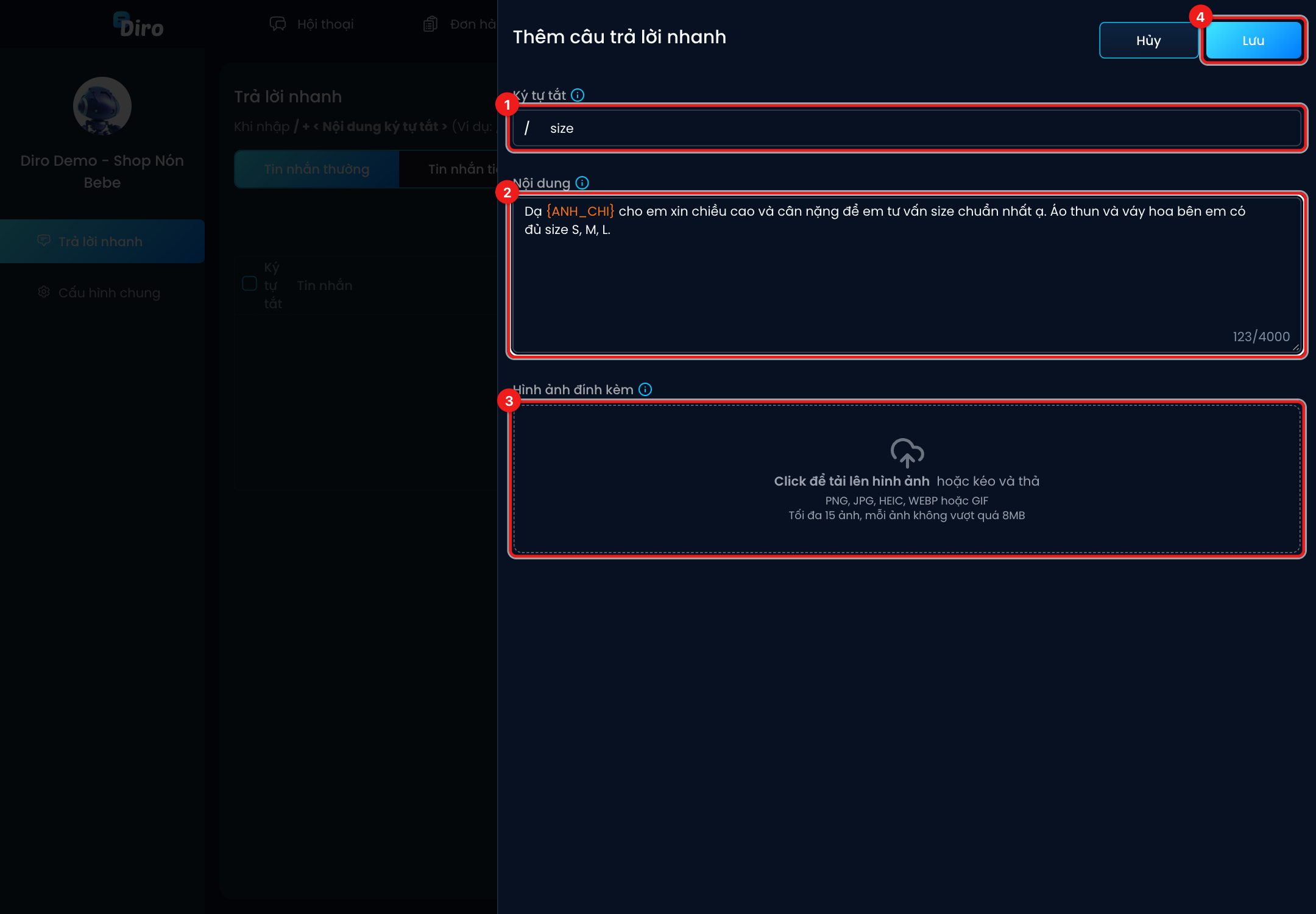Click the Lưu save button

tap(1253, 40)
